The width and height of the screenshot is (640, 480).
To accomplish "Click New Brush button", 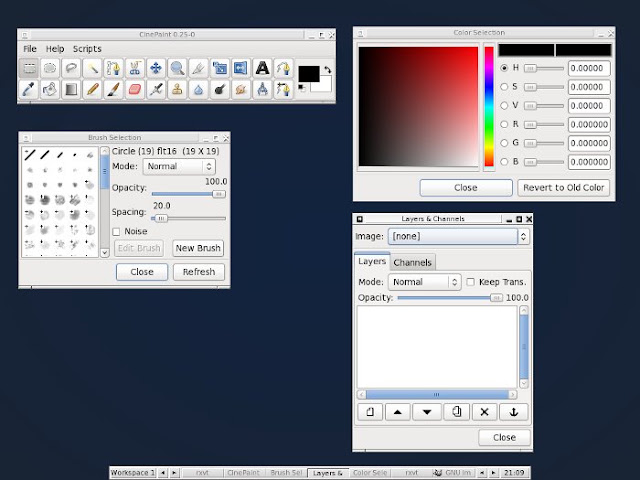I will tap(198, 248).
